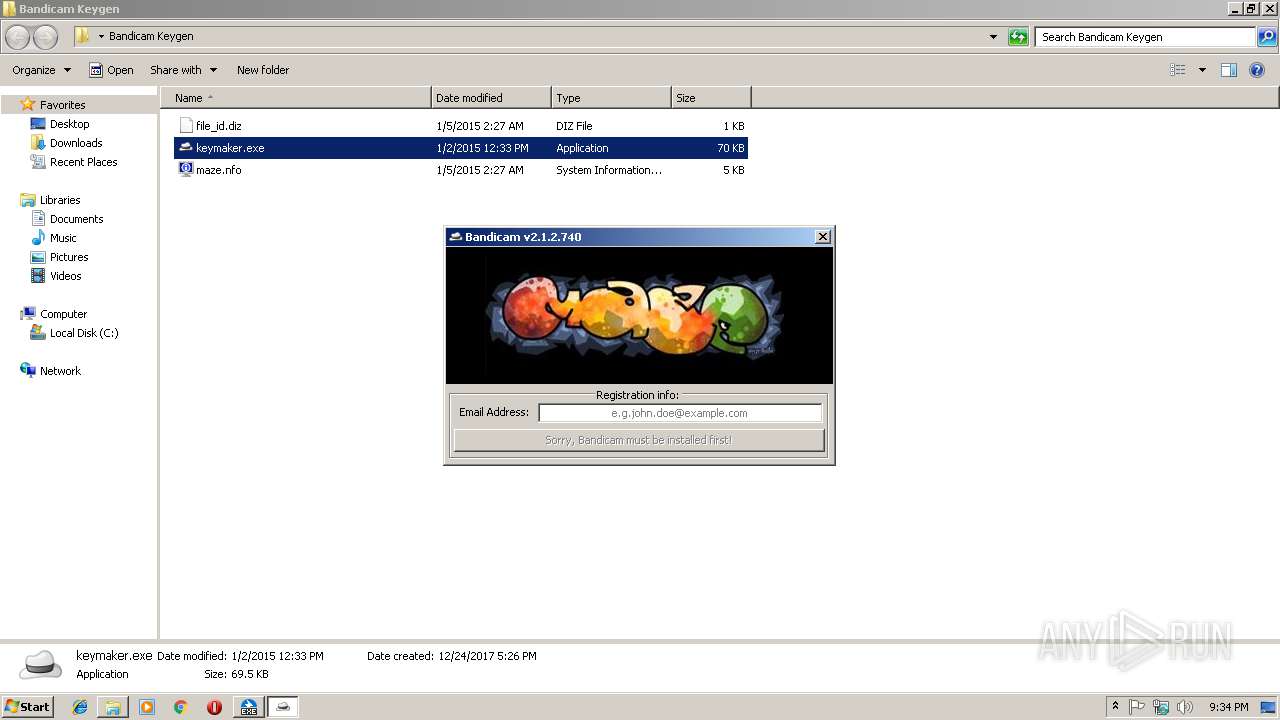Toggle the preview pane icon
The width and height of the screenshot is (1280, 720).
[1229, 70]
